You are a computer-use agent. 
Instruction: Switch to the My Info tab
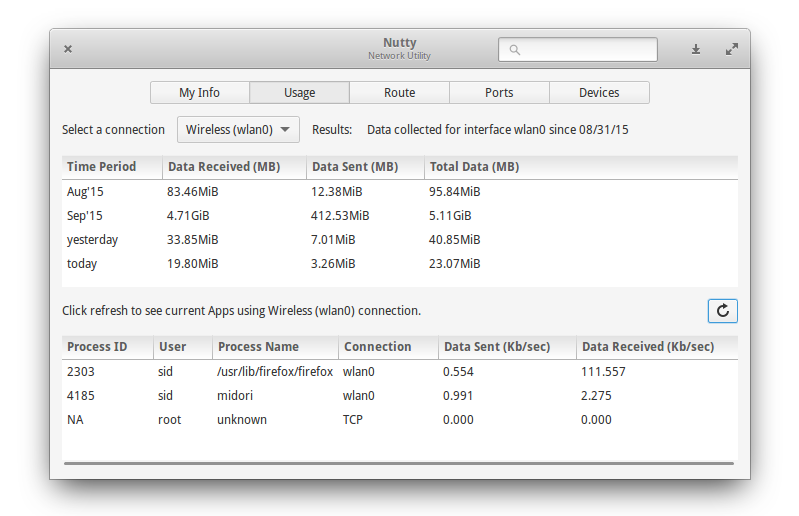[x=199, y=93]
